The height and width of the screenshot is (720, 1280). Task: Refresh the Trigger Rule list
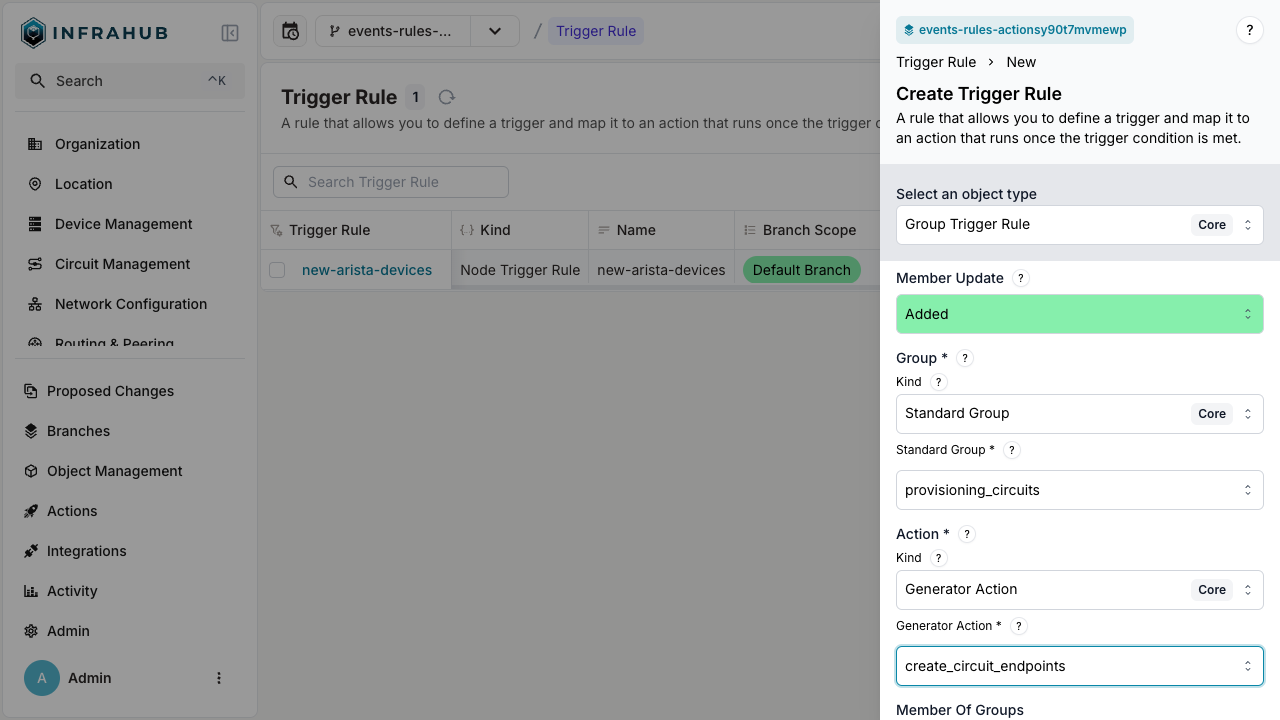coord(446,97)
